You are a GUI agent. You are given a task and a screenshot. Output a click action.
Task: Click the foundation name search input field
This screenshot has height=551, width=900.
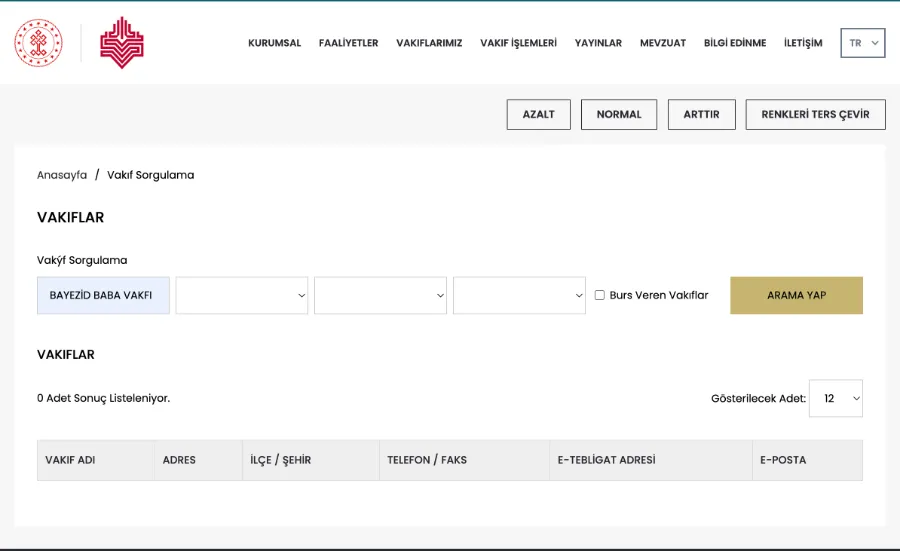[103, 295]
